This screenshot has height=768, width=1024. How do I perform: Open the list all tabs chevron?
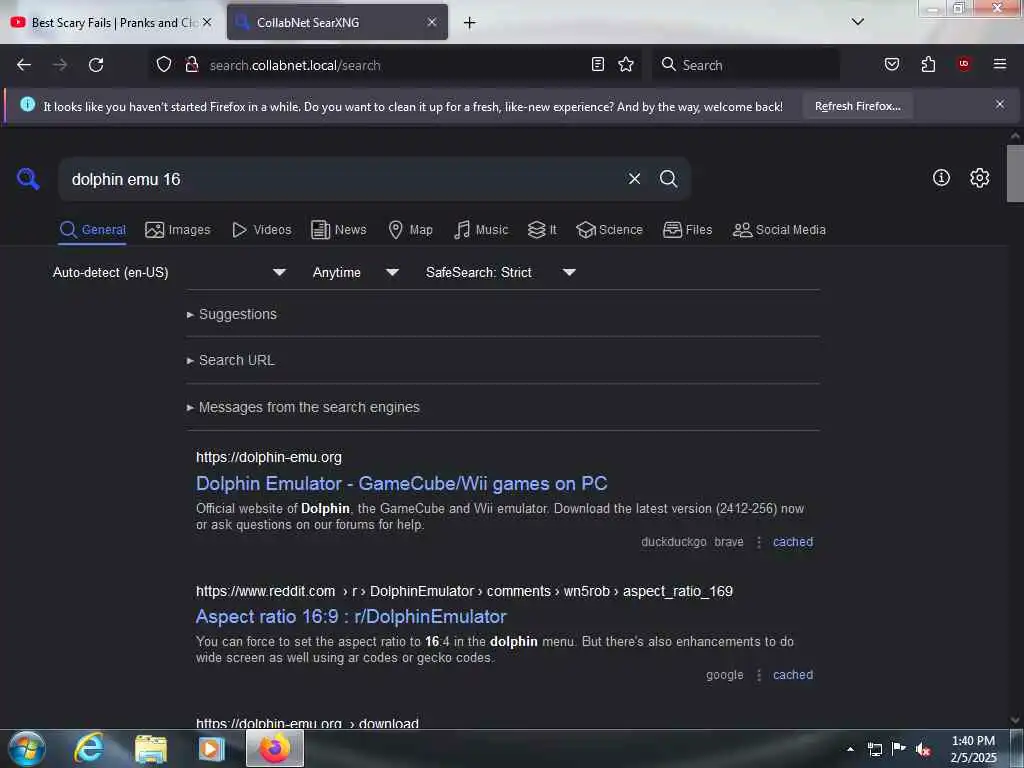click(858, 22)
